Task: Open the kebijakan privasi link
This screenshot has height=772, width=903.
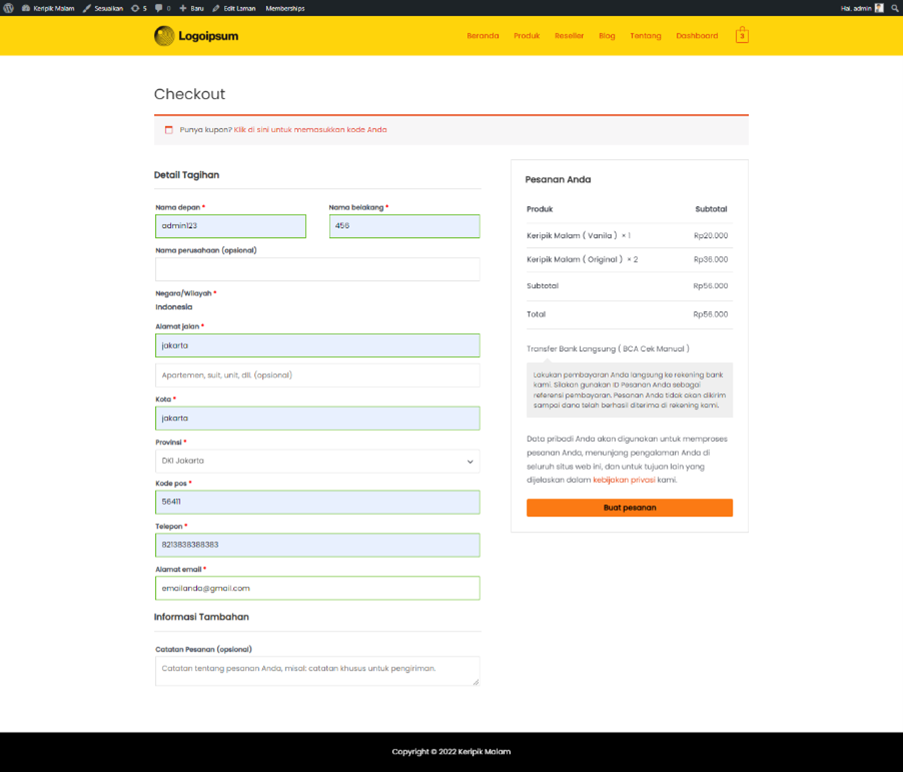Action: [623, 480]
